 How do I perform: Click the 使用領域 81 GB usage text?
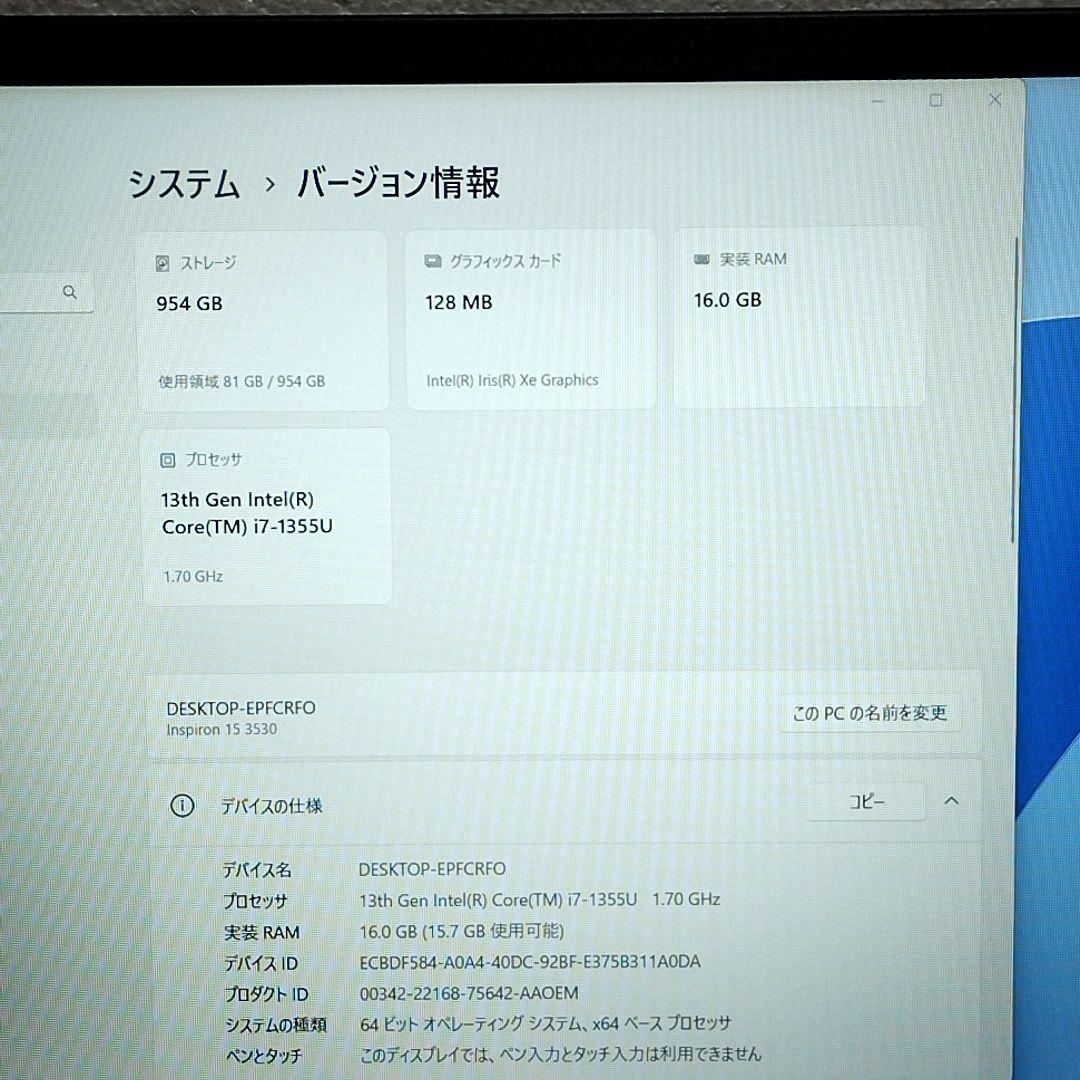click(243, 381)
